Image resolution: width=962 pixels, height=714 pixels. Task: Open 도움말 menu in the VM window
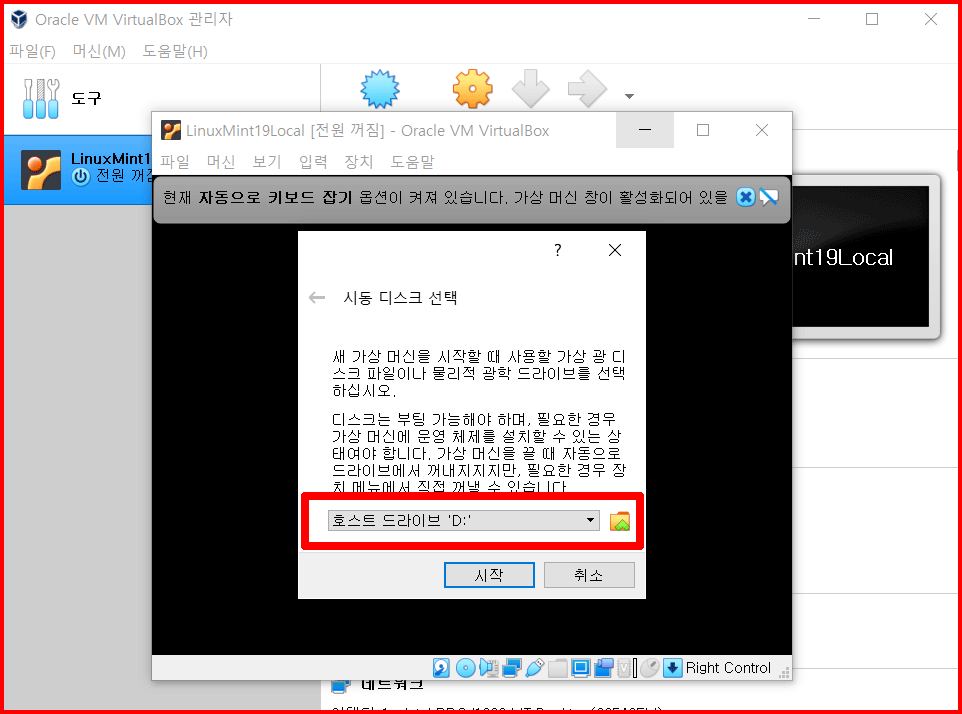coord(412,161)
